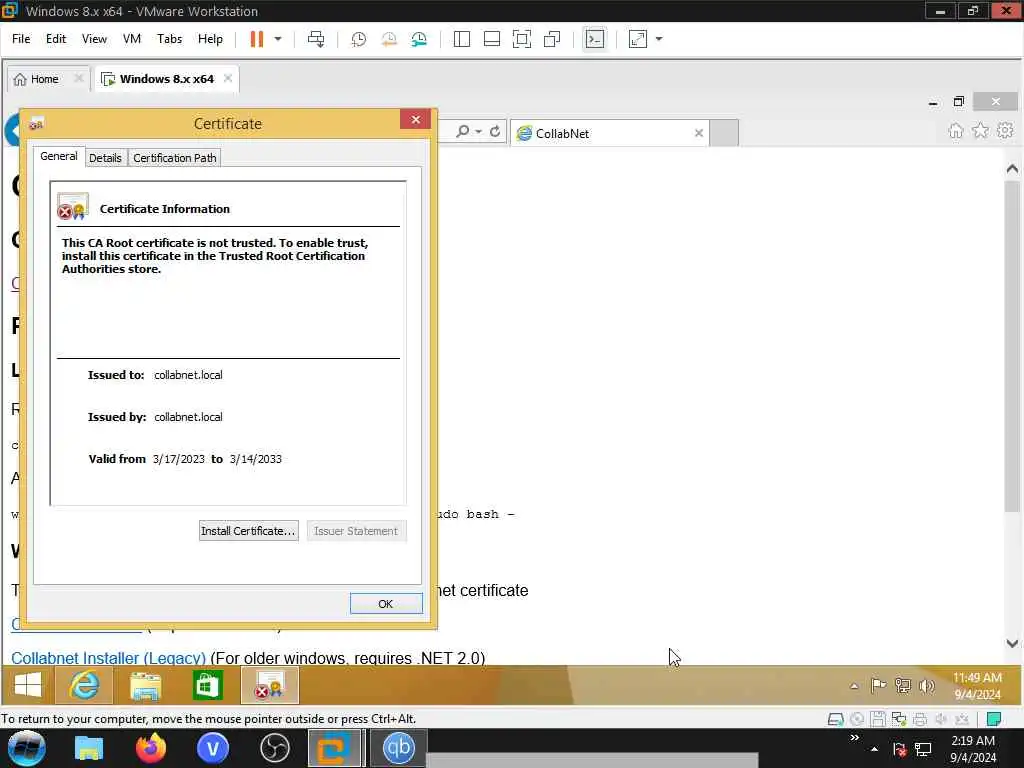The height and width of the screenshot is (768, 1024).
Task: Switch to the Certification Path tab
Action: pyautogui.click(x=174, y=158)
